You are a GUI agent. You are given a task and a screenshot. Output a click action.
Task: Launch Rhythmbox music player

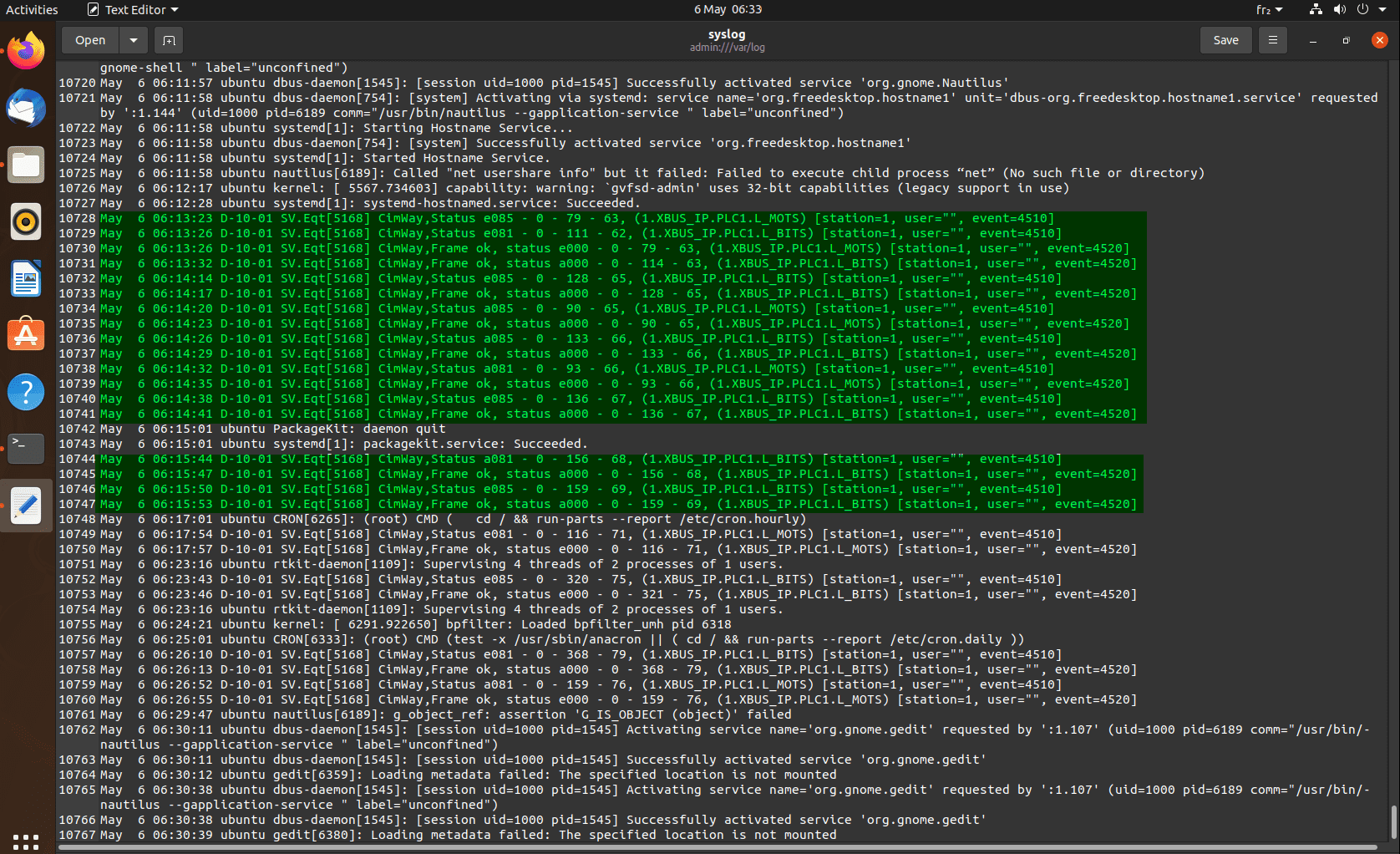point(26,221)
